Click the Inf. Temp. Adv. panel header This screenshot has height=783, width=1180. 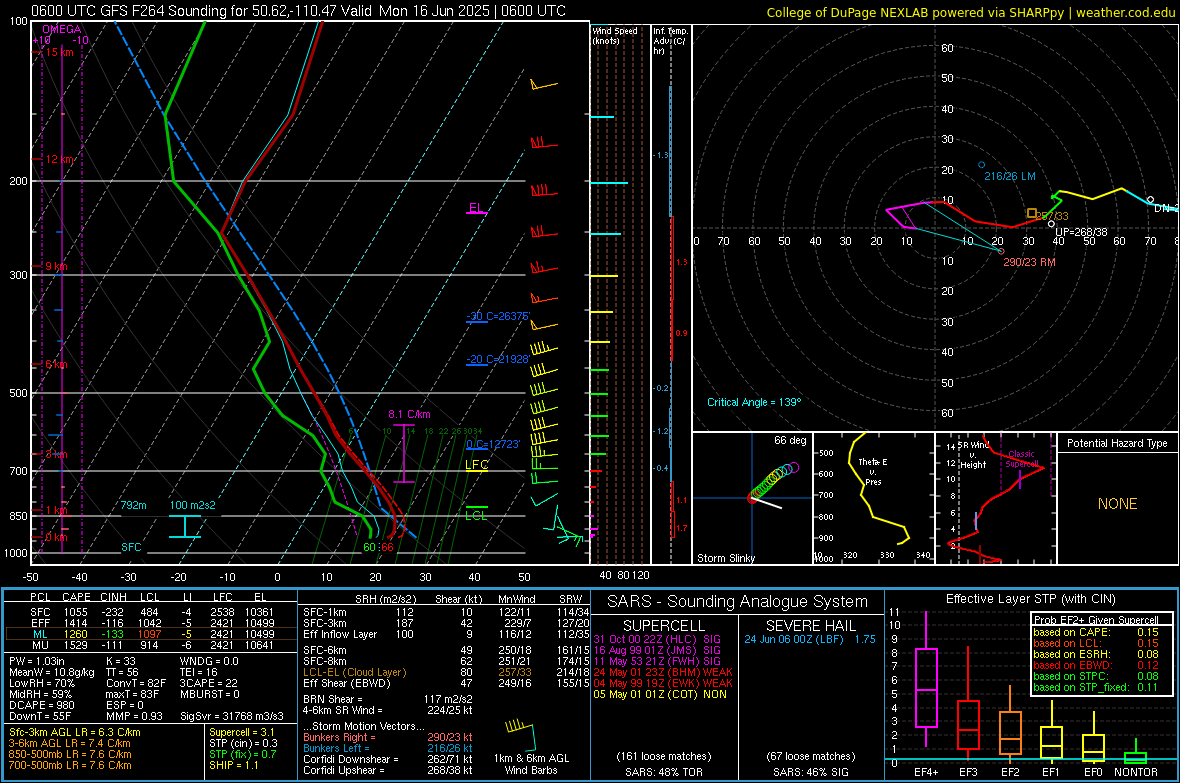point(670,41)
